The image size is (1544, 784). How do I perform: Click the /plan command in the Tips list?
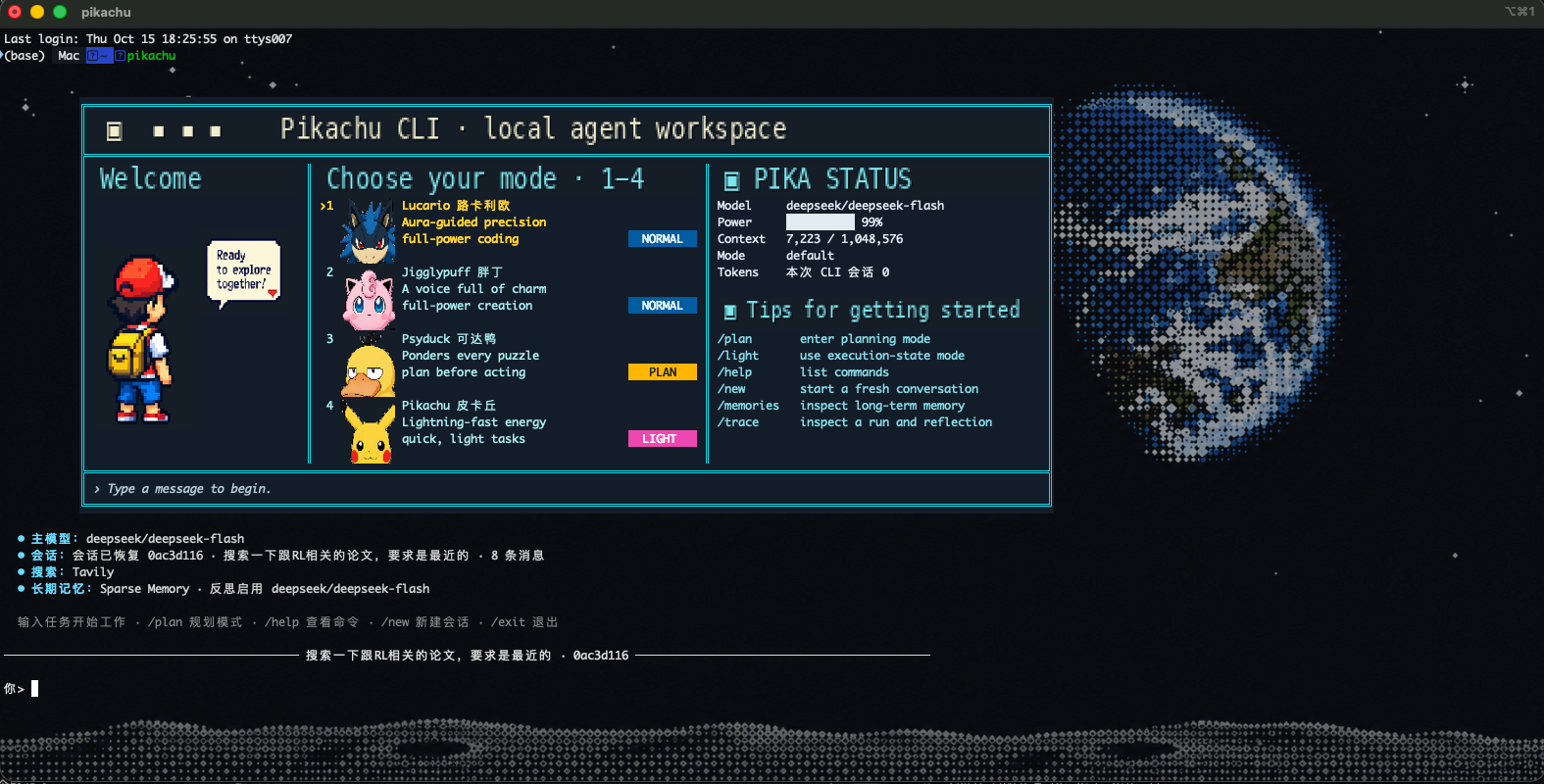click(x=735, y=339)
